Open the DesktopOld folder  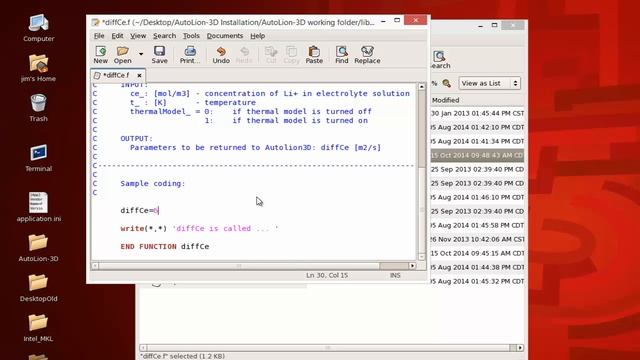pos(38,288)
